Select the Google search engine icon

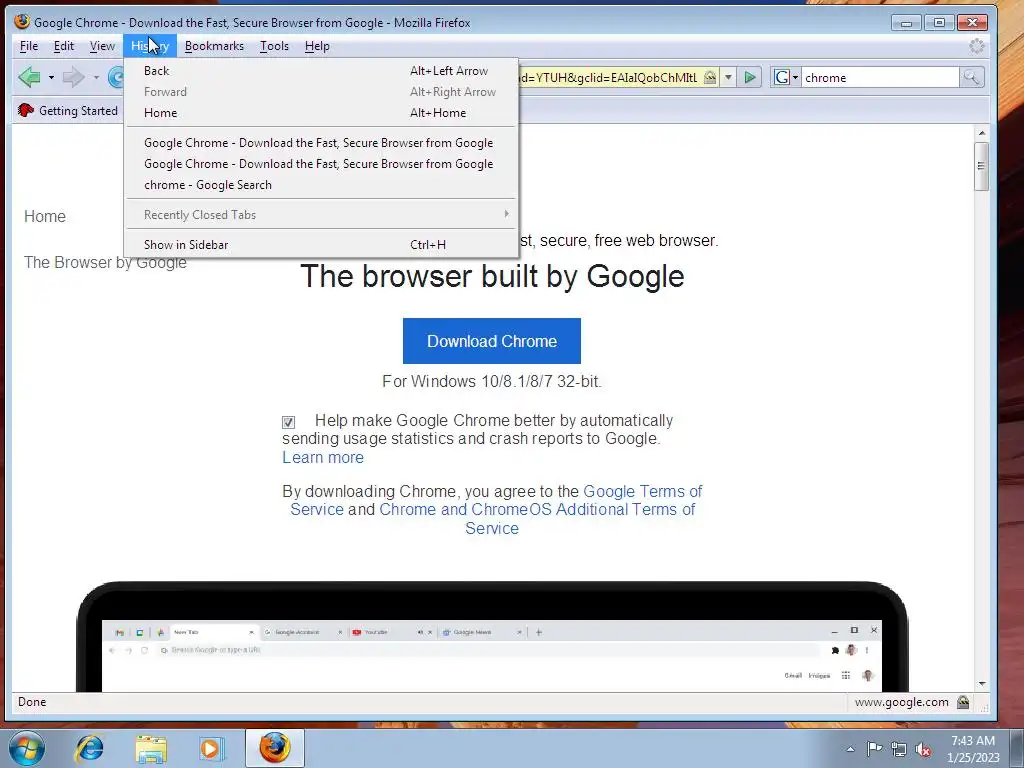pyautogui.click(x=781, y=78)
